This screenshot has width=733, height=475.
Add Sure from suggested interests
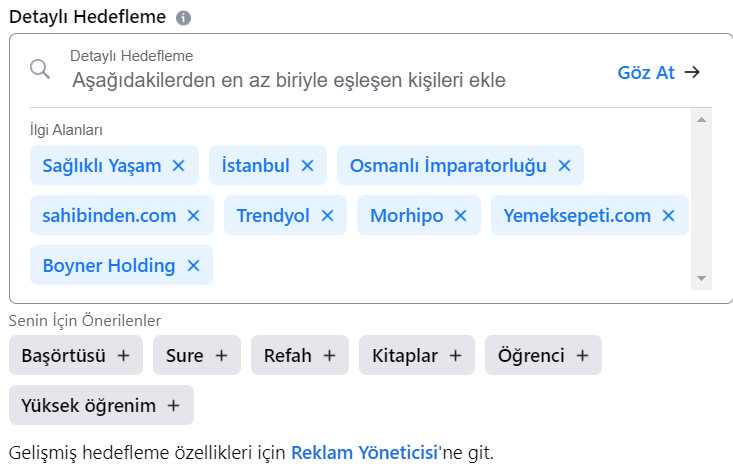(197, 355)
